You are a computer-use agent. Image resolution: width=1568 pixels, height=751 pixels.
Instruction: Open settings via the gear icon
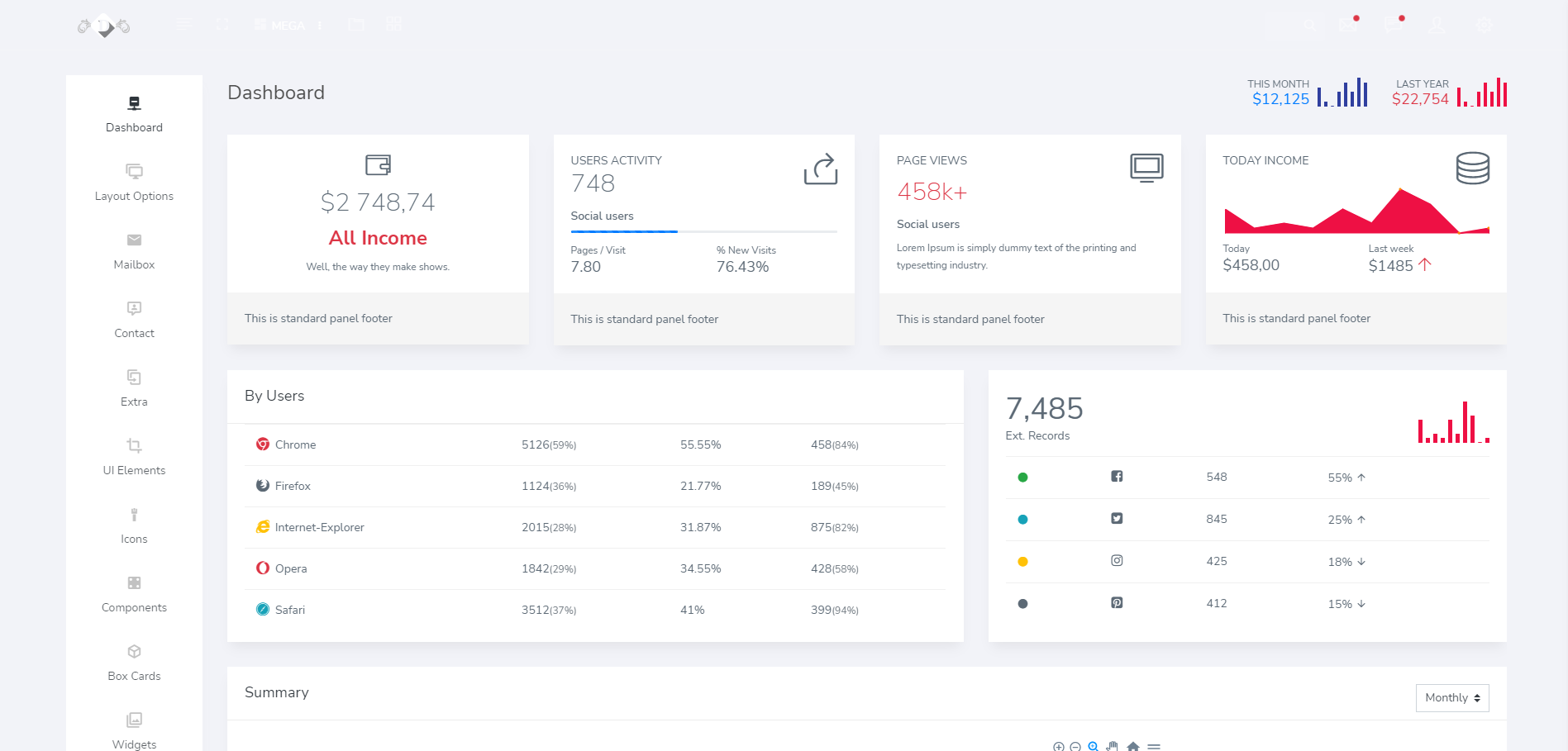tap(1485, 25)
